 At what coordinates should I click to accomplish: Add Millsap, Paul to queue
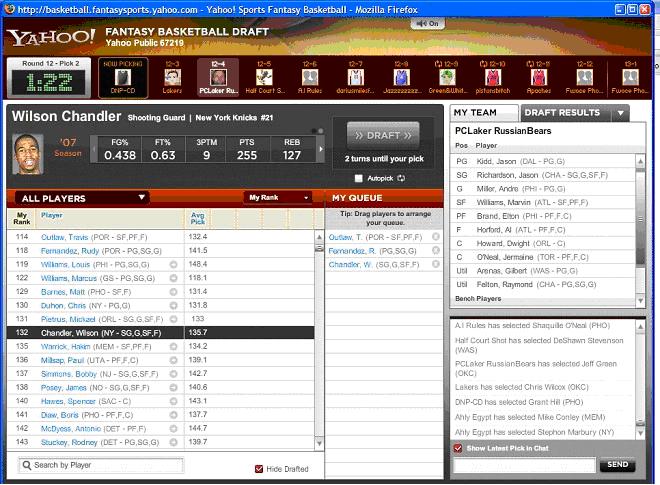tap(173, 360)
